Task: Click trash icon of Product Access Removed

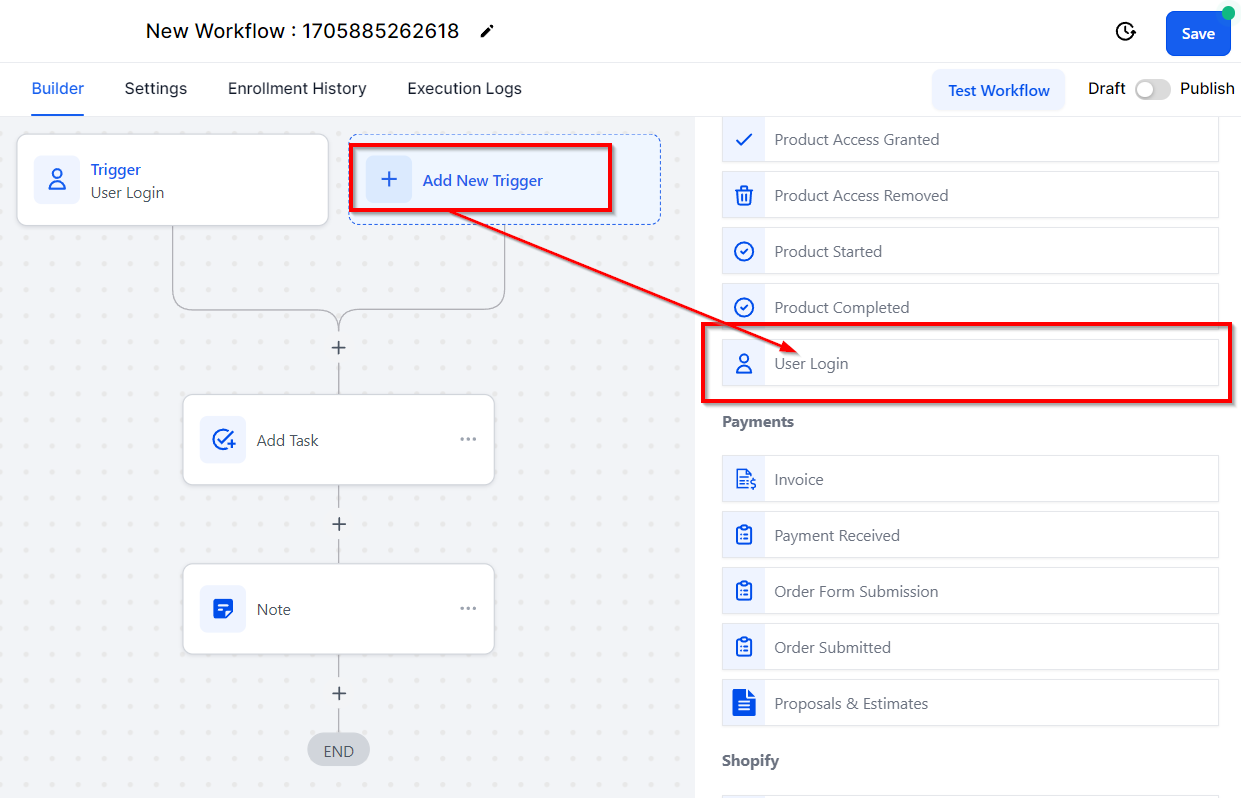Action: pyautogui.click(x=744, y=196)
